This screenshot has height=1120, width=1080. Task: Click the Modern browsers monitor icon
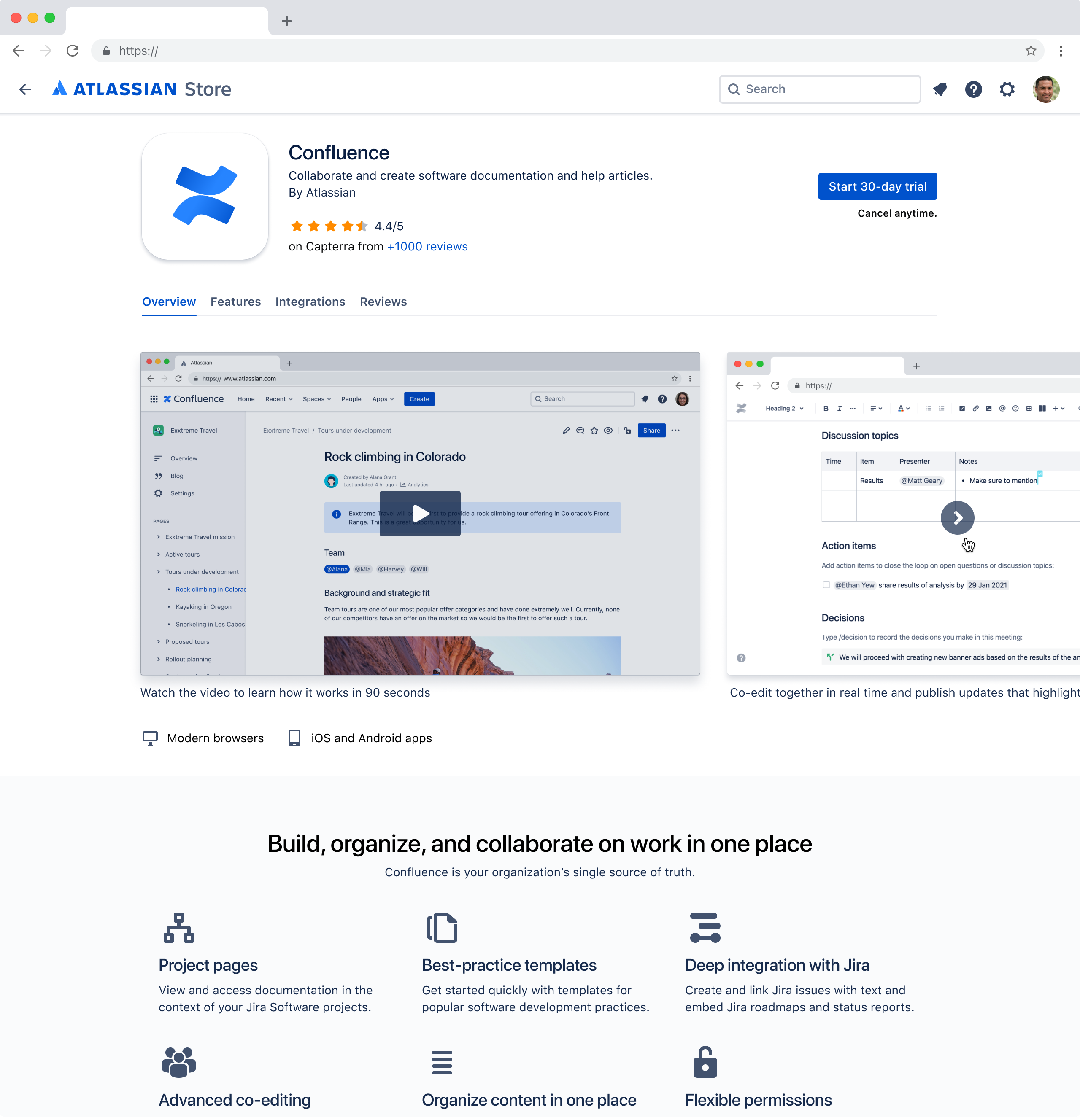150,738
